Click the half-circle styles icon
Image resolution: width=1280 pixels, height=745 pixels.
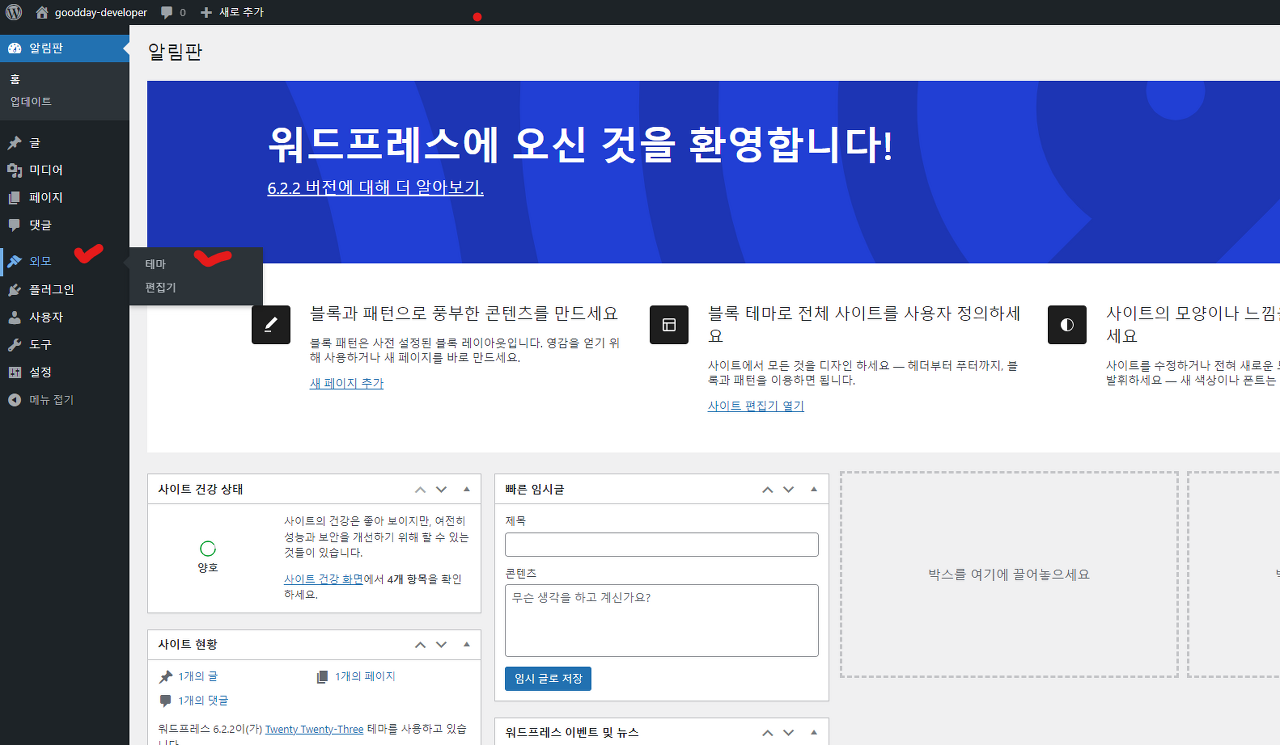coord(1067,325)
